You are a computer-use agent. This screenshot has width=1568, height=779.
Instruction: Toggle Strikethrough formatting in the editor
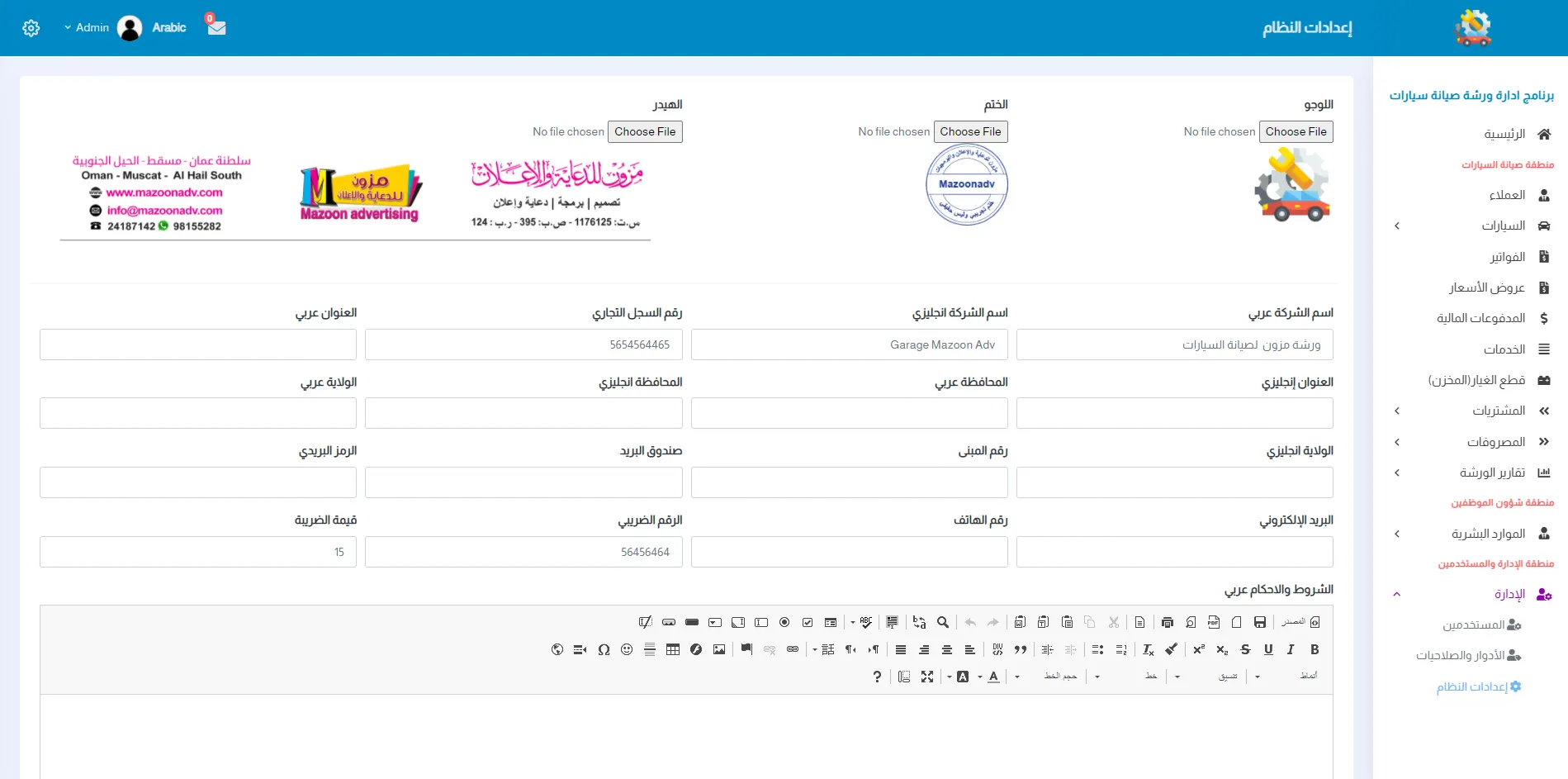1245,650
